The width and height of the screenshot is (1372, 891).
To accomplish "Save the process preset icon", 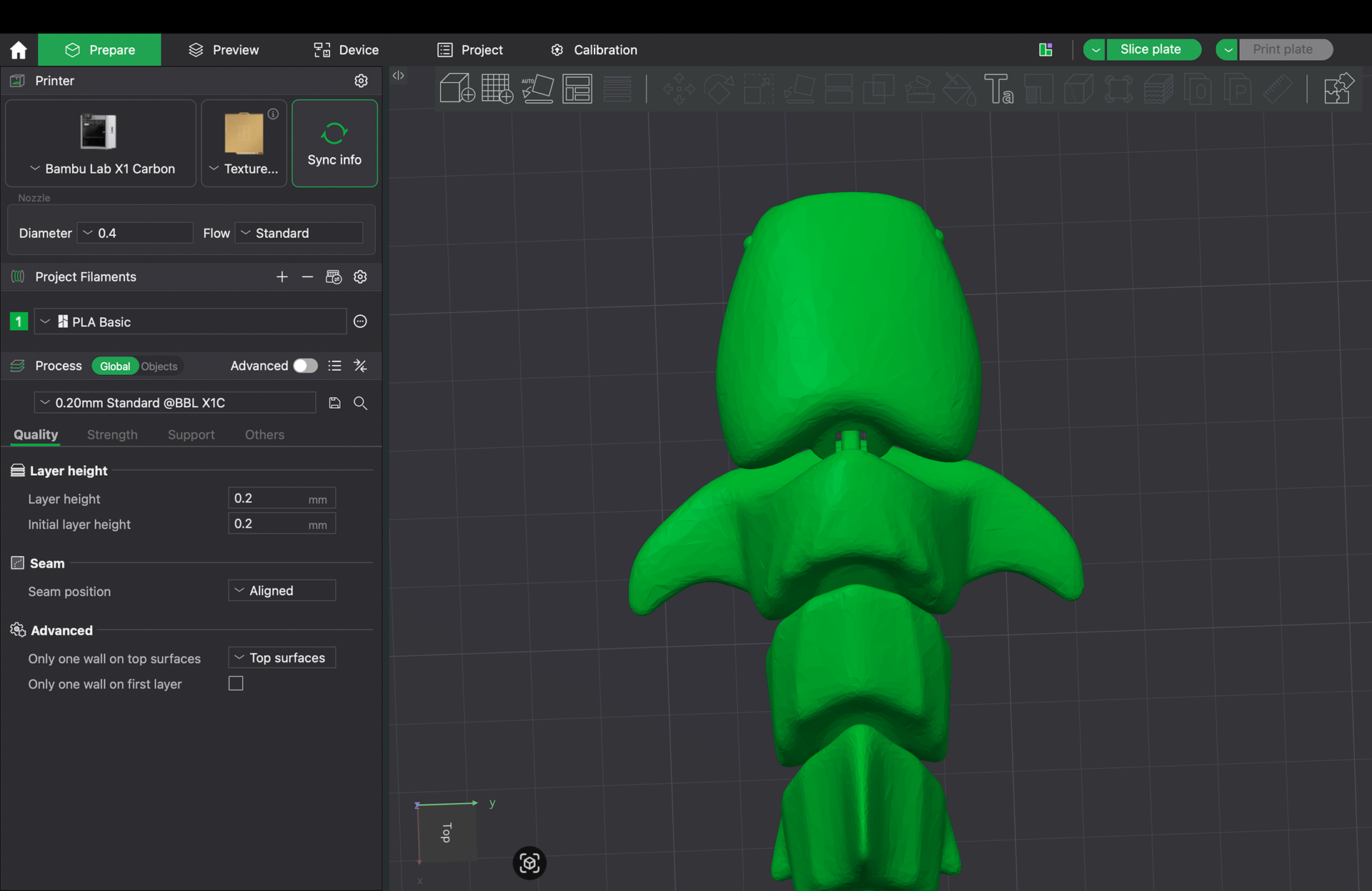I will pyautogui.click(x=334, y=403).
